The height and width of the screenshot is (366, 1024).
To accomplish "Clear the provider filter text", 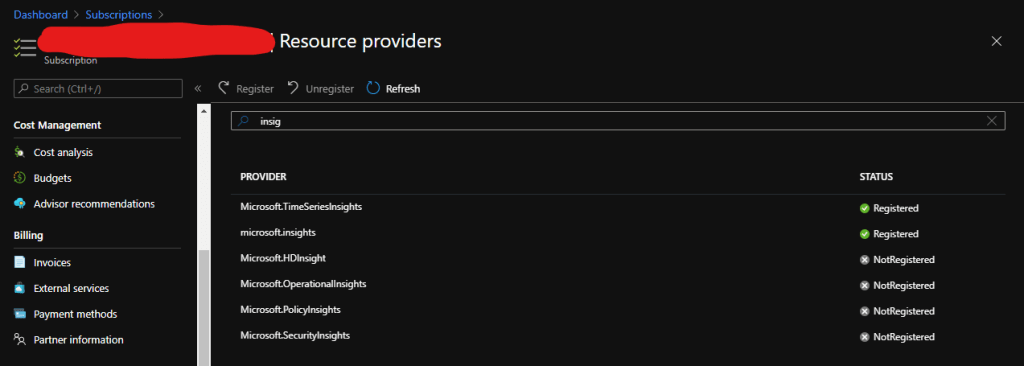I will click(992, 121).
